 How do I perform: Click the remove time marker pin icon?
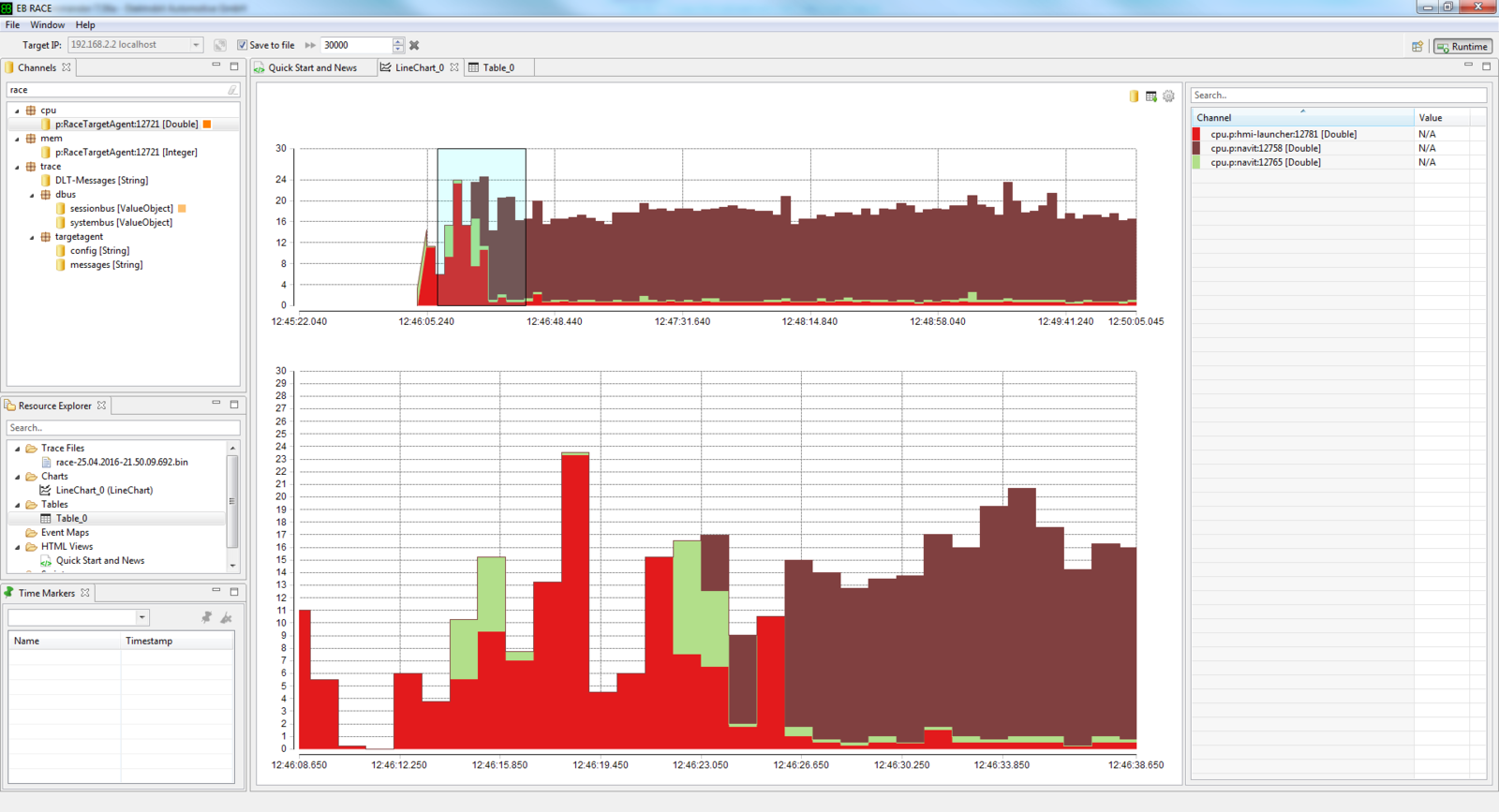point(226,617)
